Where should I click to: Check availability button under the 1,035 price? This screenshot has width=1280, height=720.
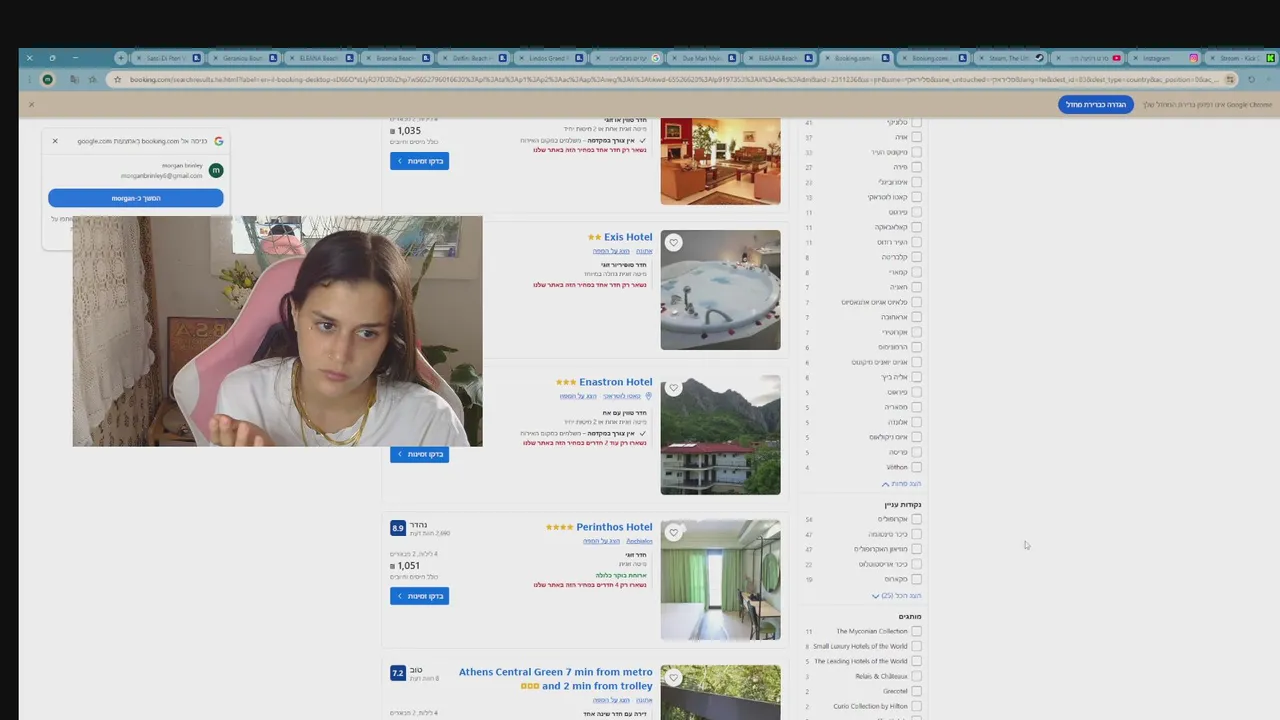point(419,161)
